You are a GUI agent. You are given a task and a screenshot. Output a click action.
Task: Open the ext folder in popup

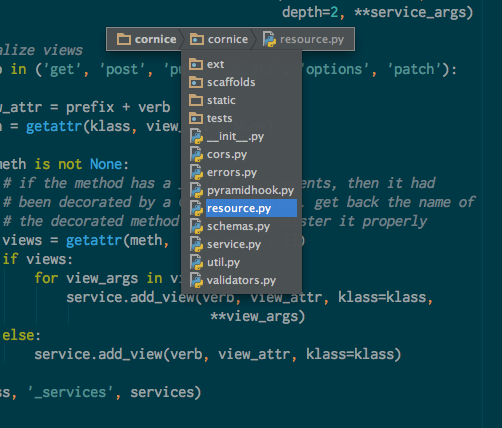(x=241, y=64)
